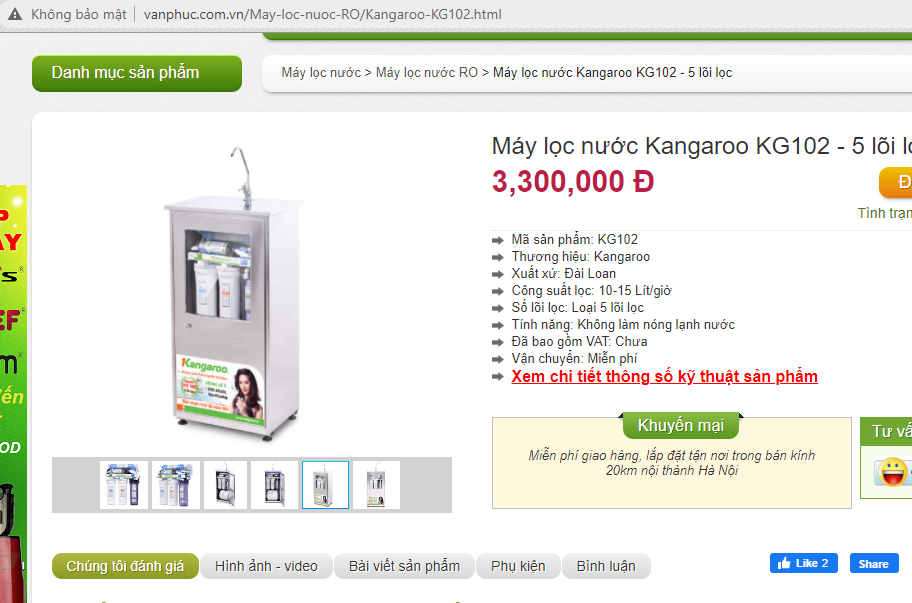Switch to the Phụ kiện tab
Viewport: 912px width, 603px height.
518,566
